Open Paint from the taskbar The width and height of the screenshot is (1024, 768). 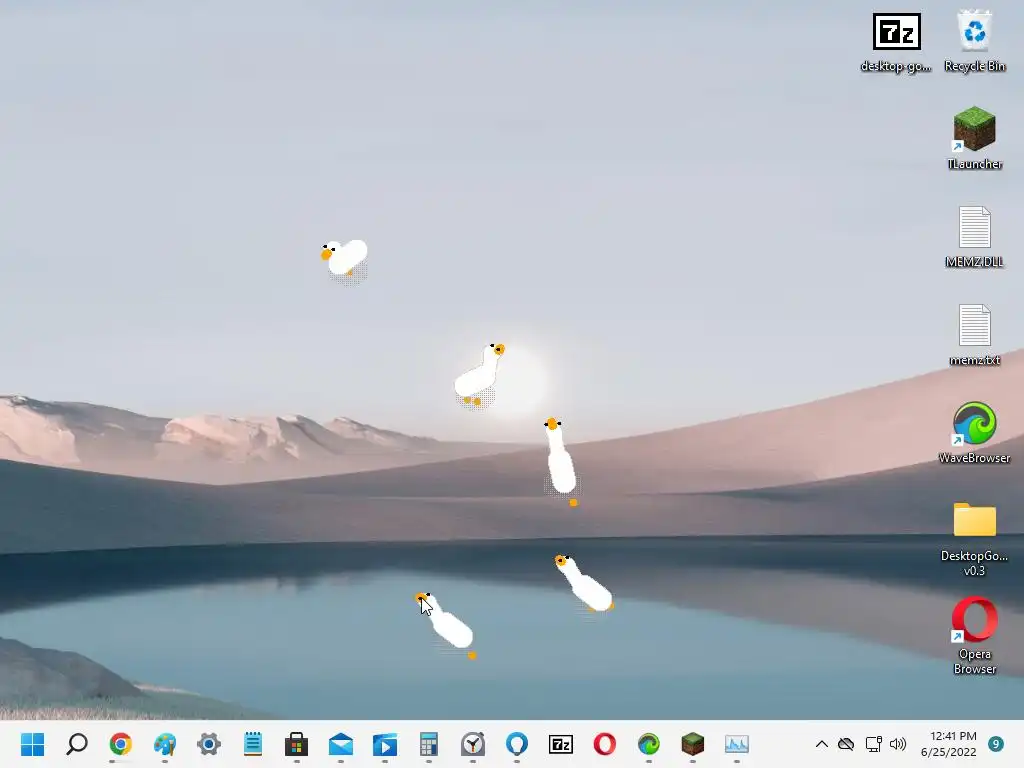coord(165,744)
